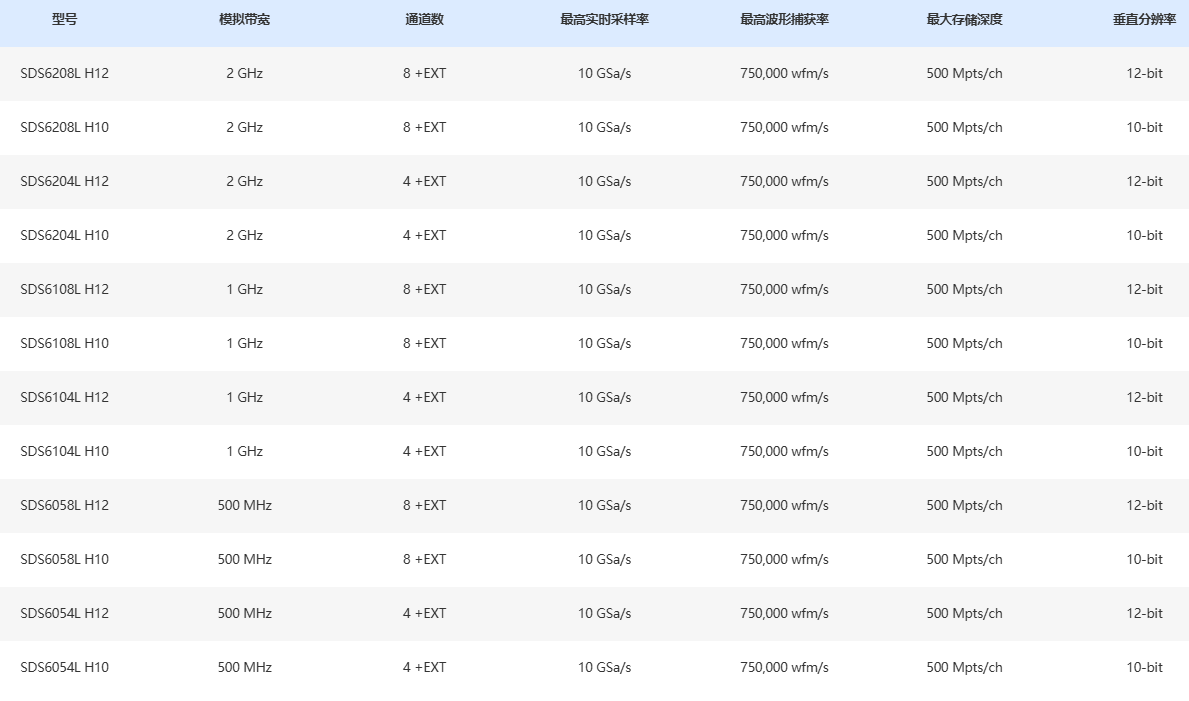
Task: Select model SDS6108L H10
Action: coord(64,343)
